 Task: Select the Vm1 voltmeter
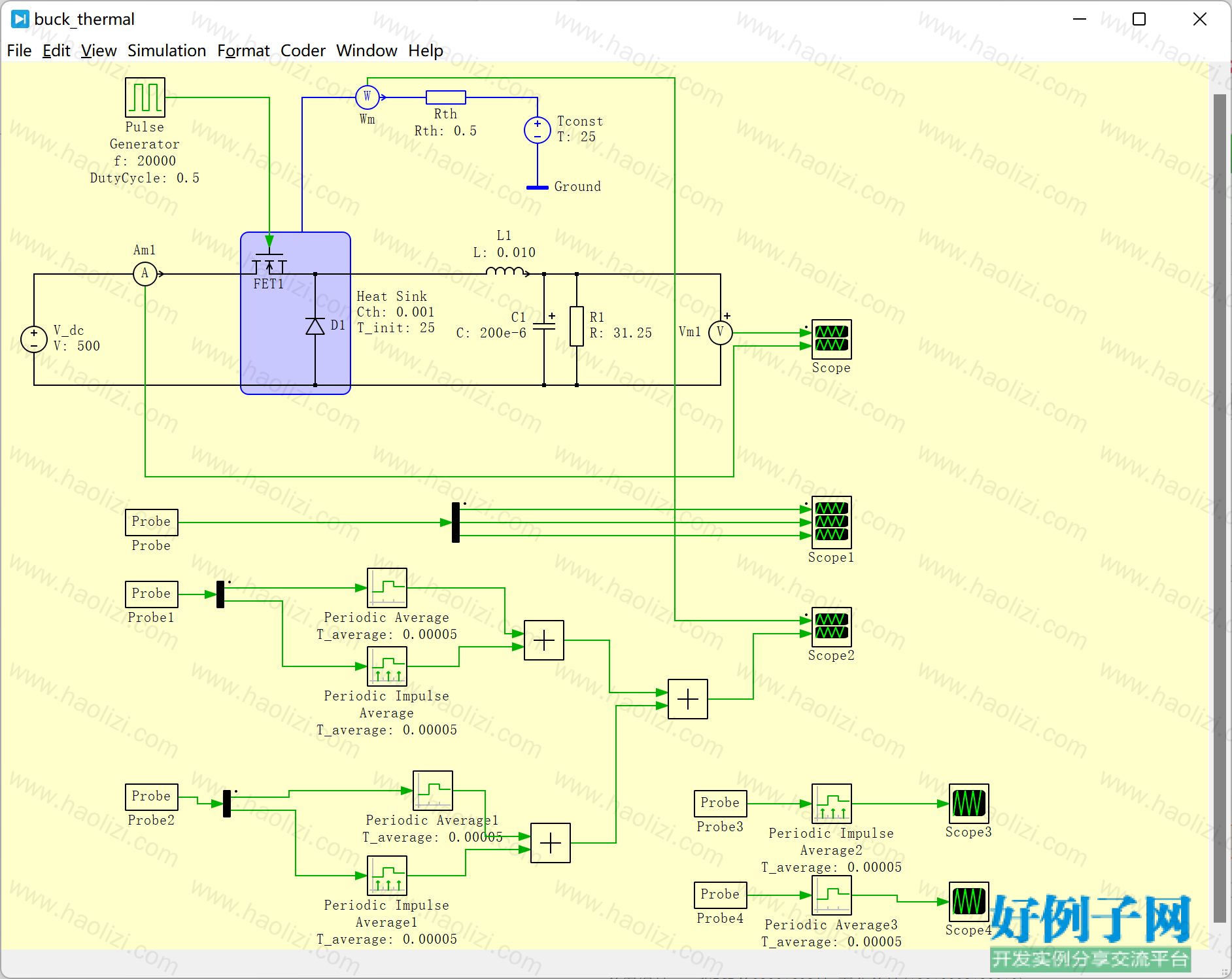721,333
